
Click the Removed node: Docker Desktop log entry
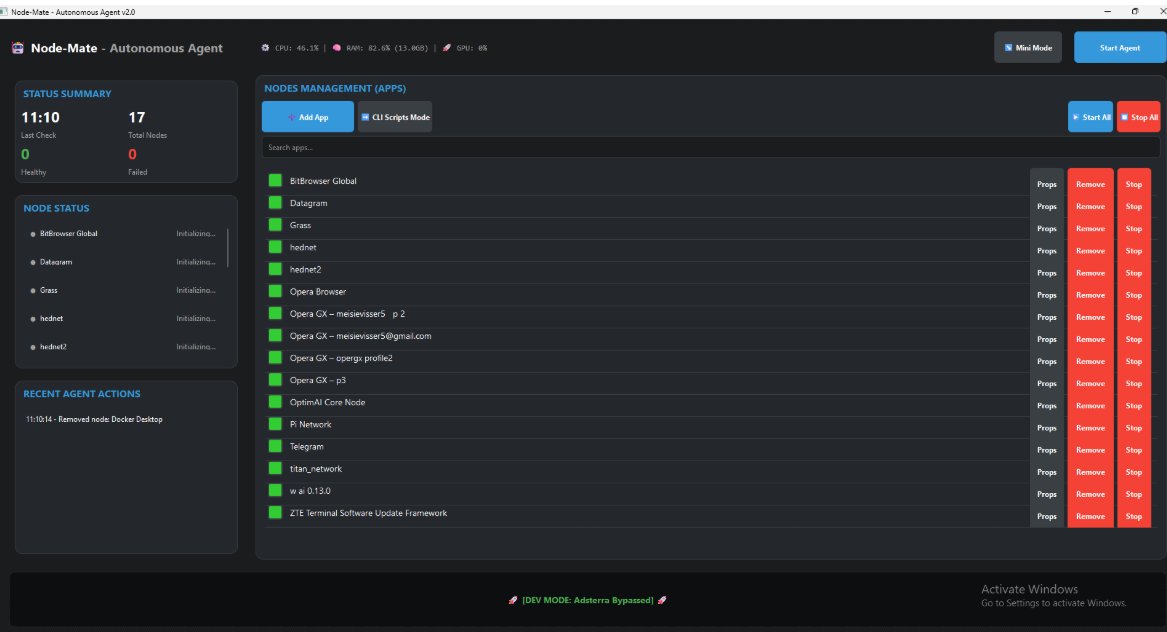pos(94,419)
